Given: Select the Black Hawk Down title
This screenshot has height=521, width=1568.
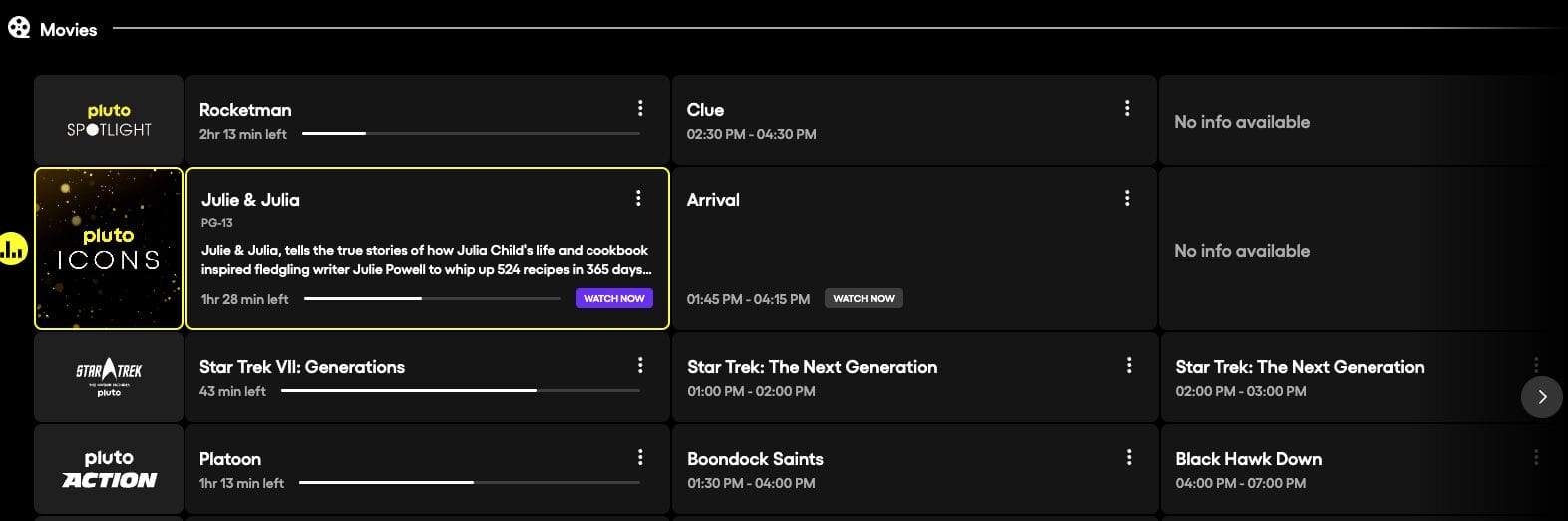Looking at the screenshot, I should click(1248, 459).
